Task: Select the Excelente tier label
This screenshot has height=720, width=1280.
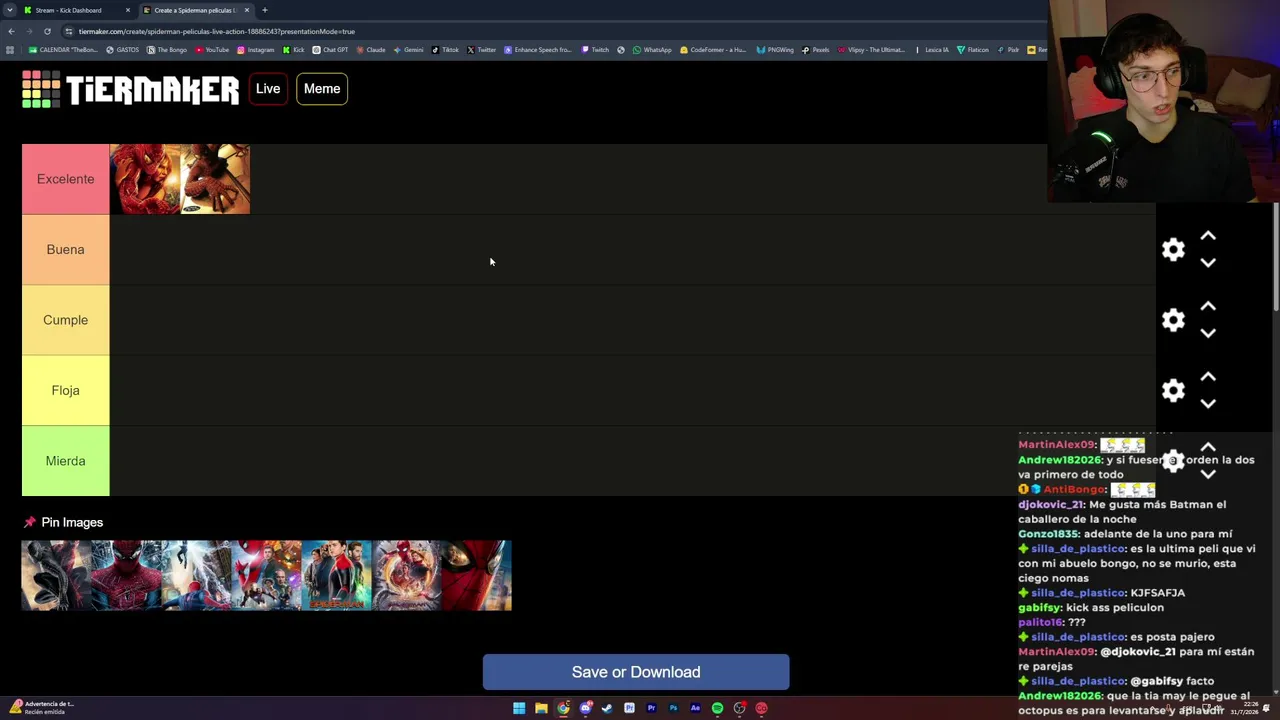Action: [65, 179]
